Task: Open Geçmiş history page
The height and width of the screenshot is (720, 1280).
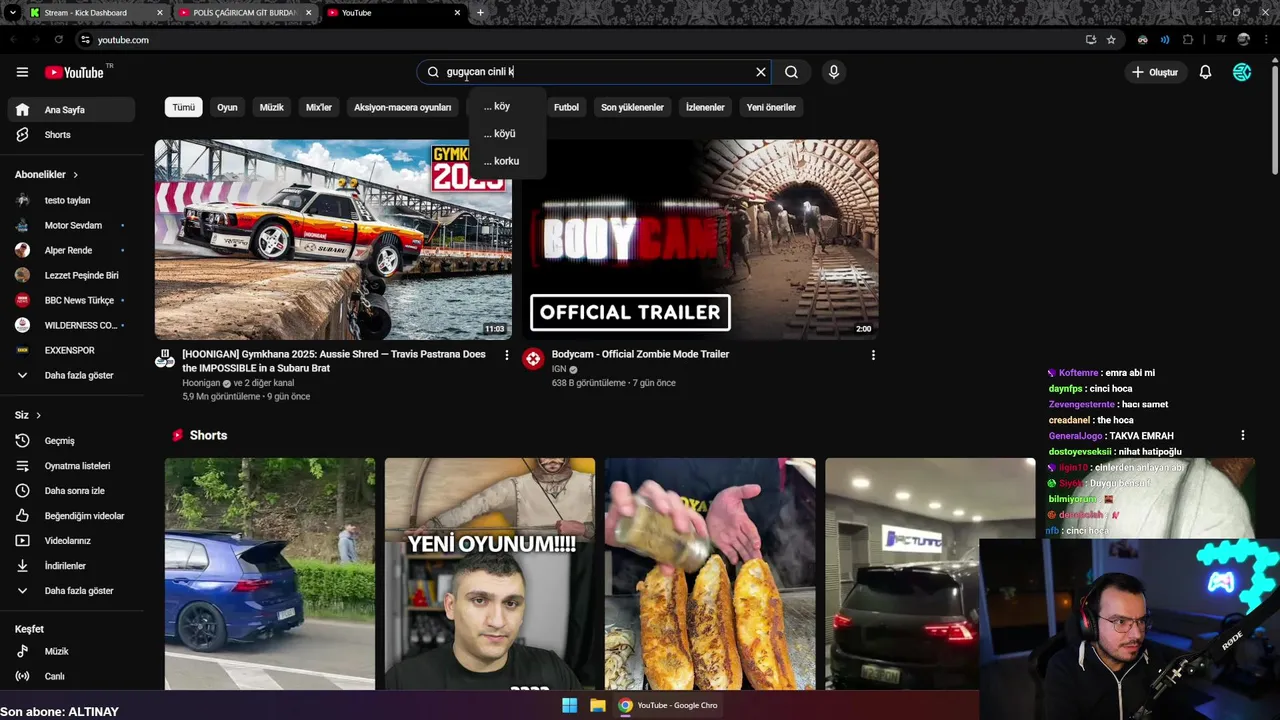Action: (x=70, y=441)
